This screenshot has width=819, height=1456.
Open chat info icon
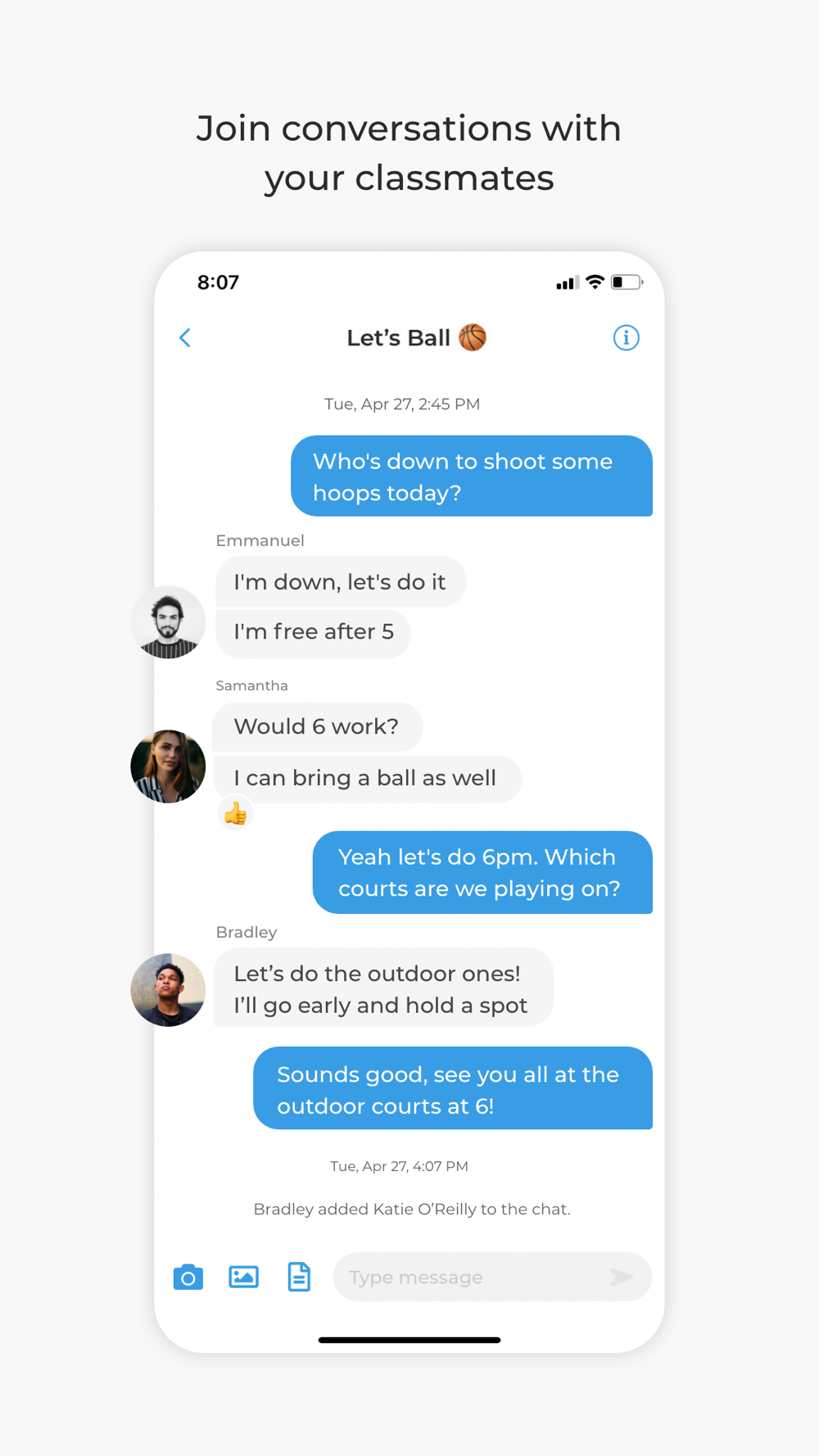(627, 337)
